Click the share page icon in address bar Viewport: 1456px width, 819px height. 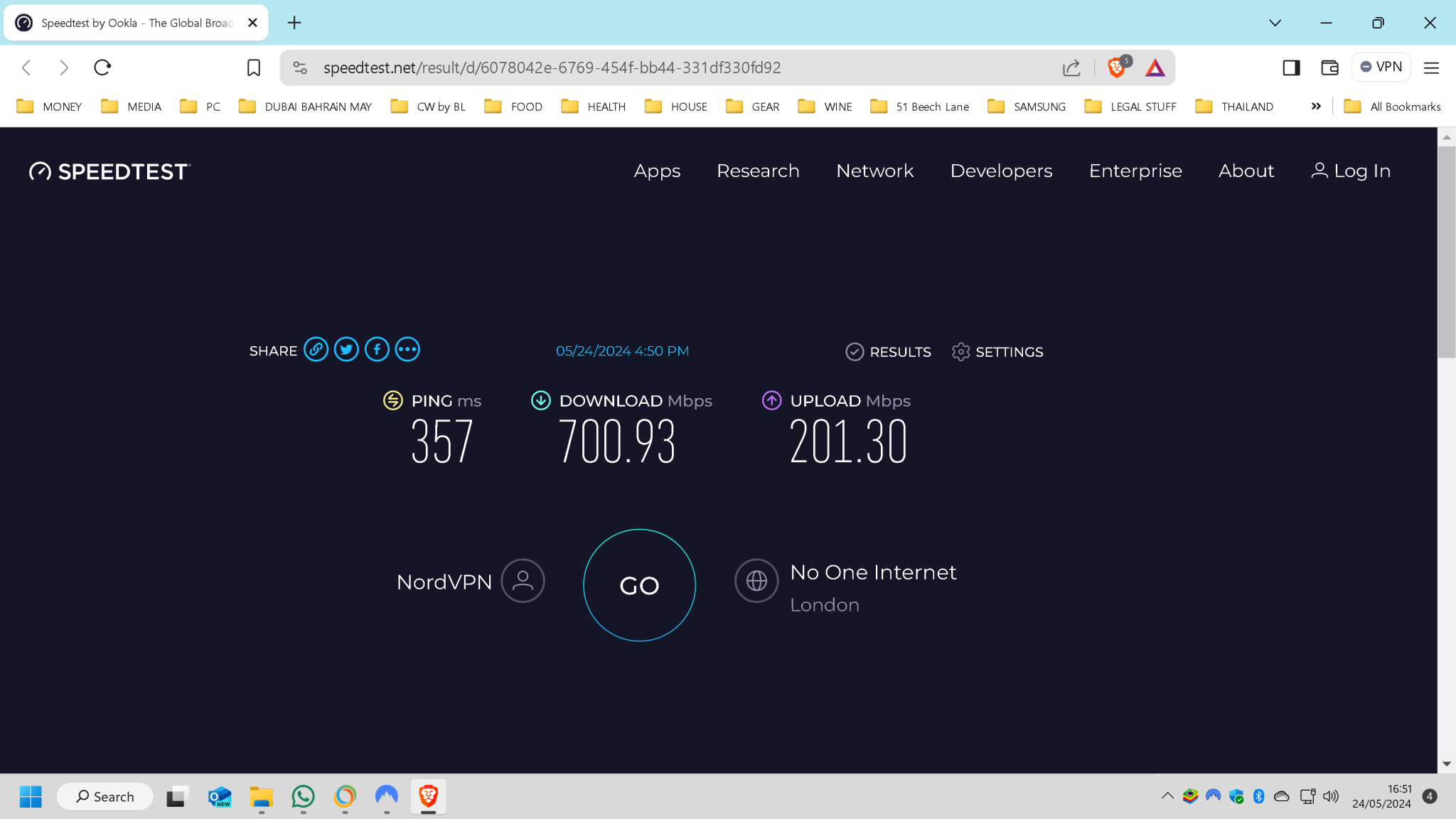(x=1071, y=68)
